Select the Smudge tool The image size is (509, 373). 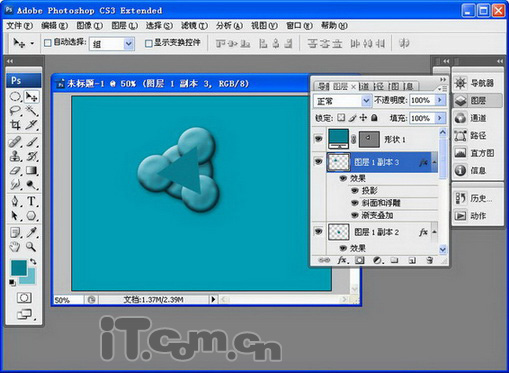coord(15,184)
